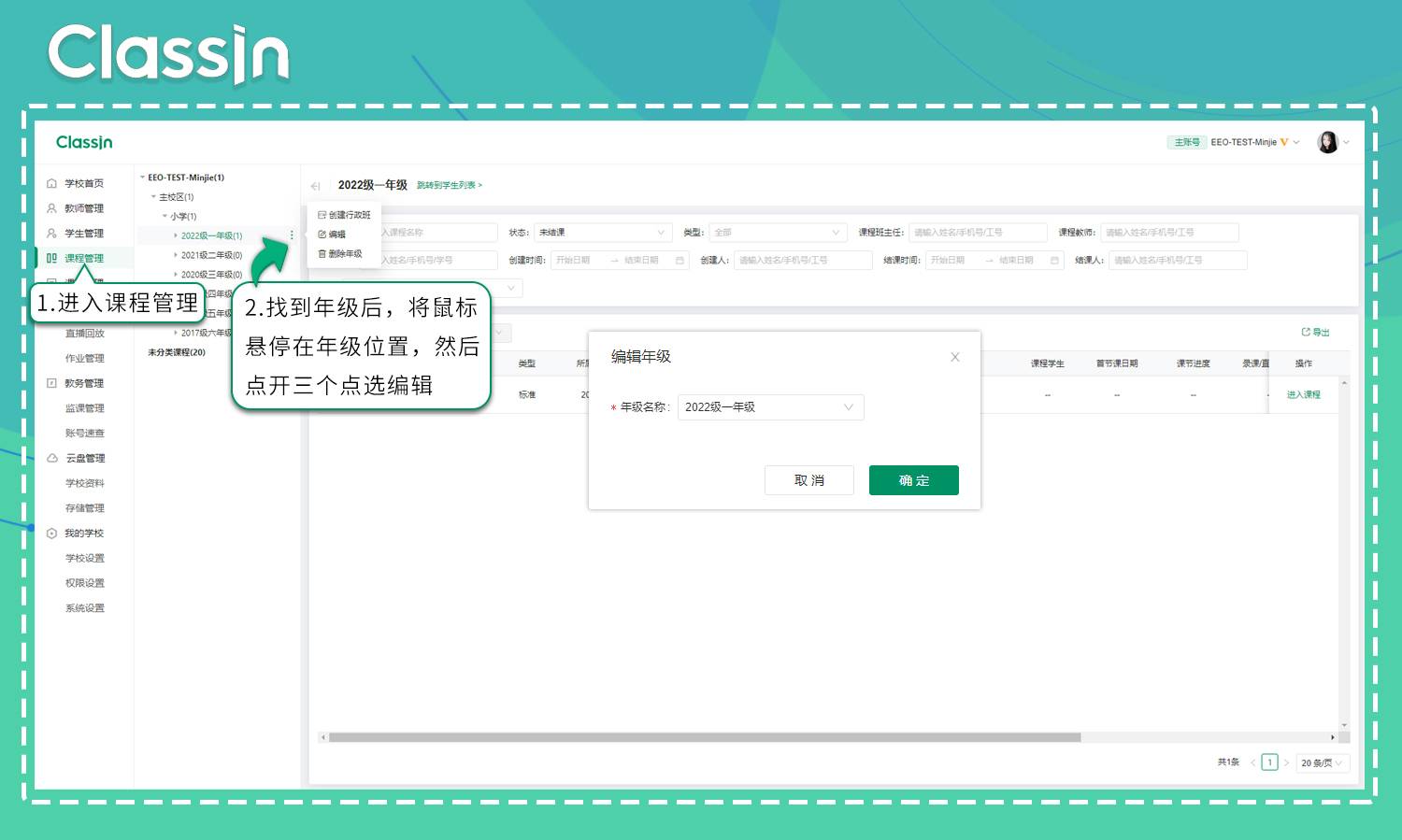This screenshot has width=1402, height=840.
Task: Click the orange V badge beside EEO-TEST-Minjie
Action: coord(1284,142)
